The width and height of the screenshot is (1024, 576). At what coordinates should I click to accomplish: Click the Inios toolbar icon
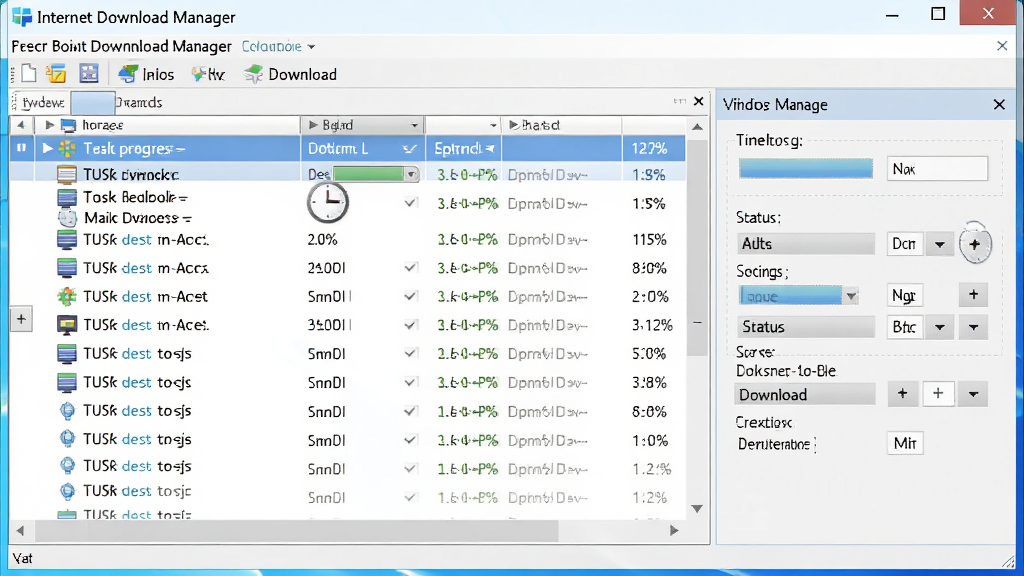click(128, 74)
